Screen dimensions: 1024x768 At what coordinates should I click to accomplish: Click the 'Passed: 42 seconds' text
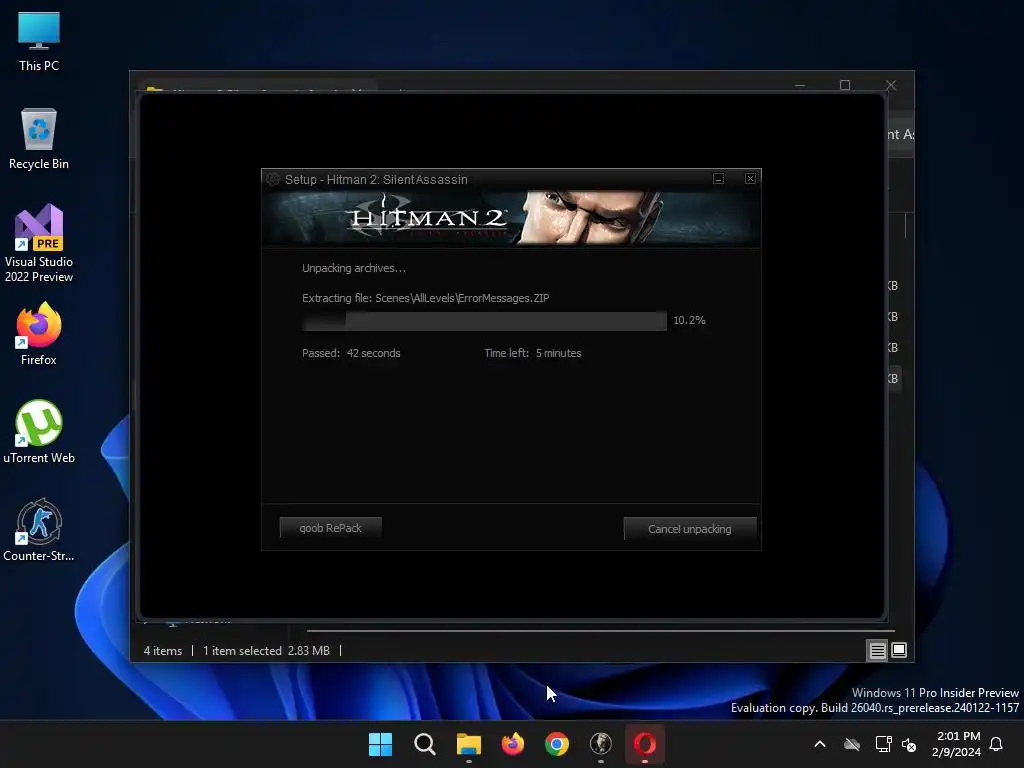[351, 353]
